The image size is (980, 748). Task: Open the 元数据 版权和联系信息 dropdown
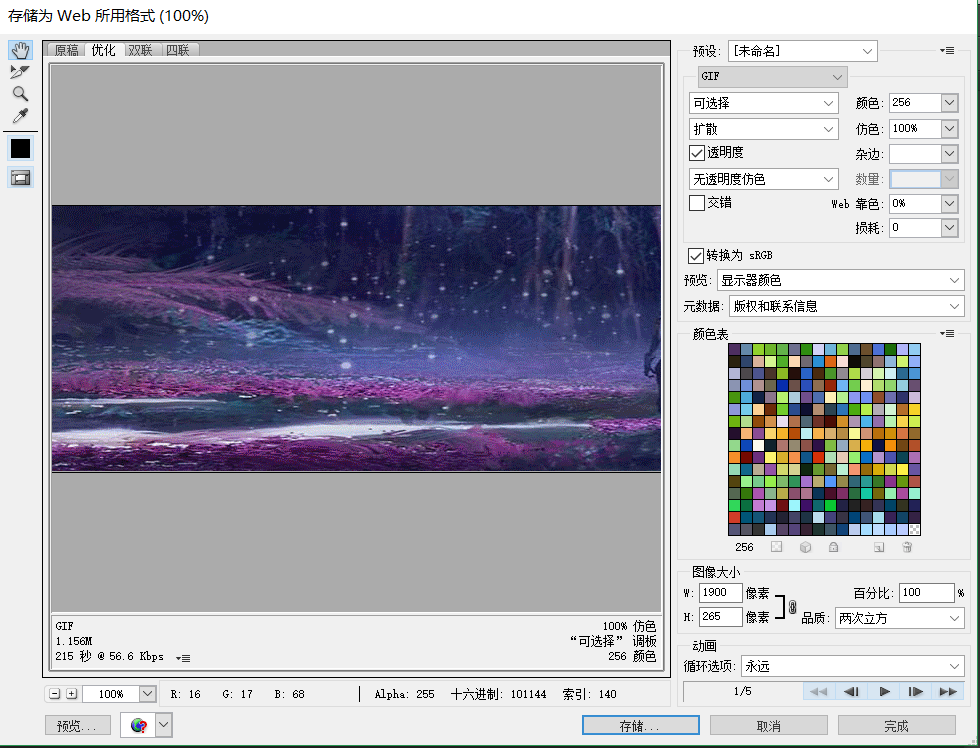point(847,306)
